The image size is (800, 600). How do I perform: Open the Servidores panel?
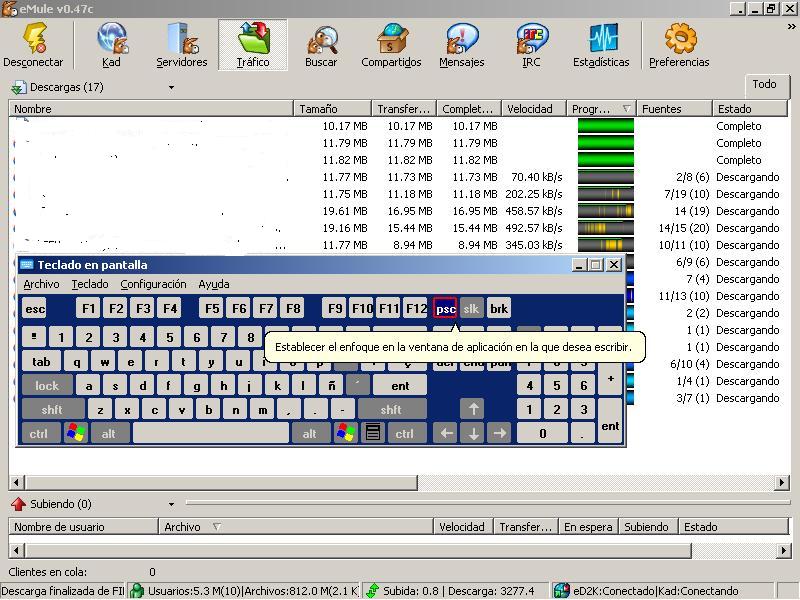(182, 45)
